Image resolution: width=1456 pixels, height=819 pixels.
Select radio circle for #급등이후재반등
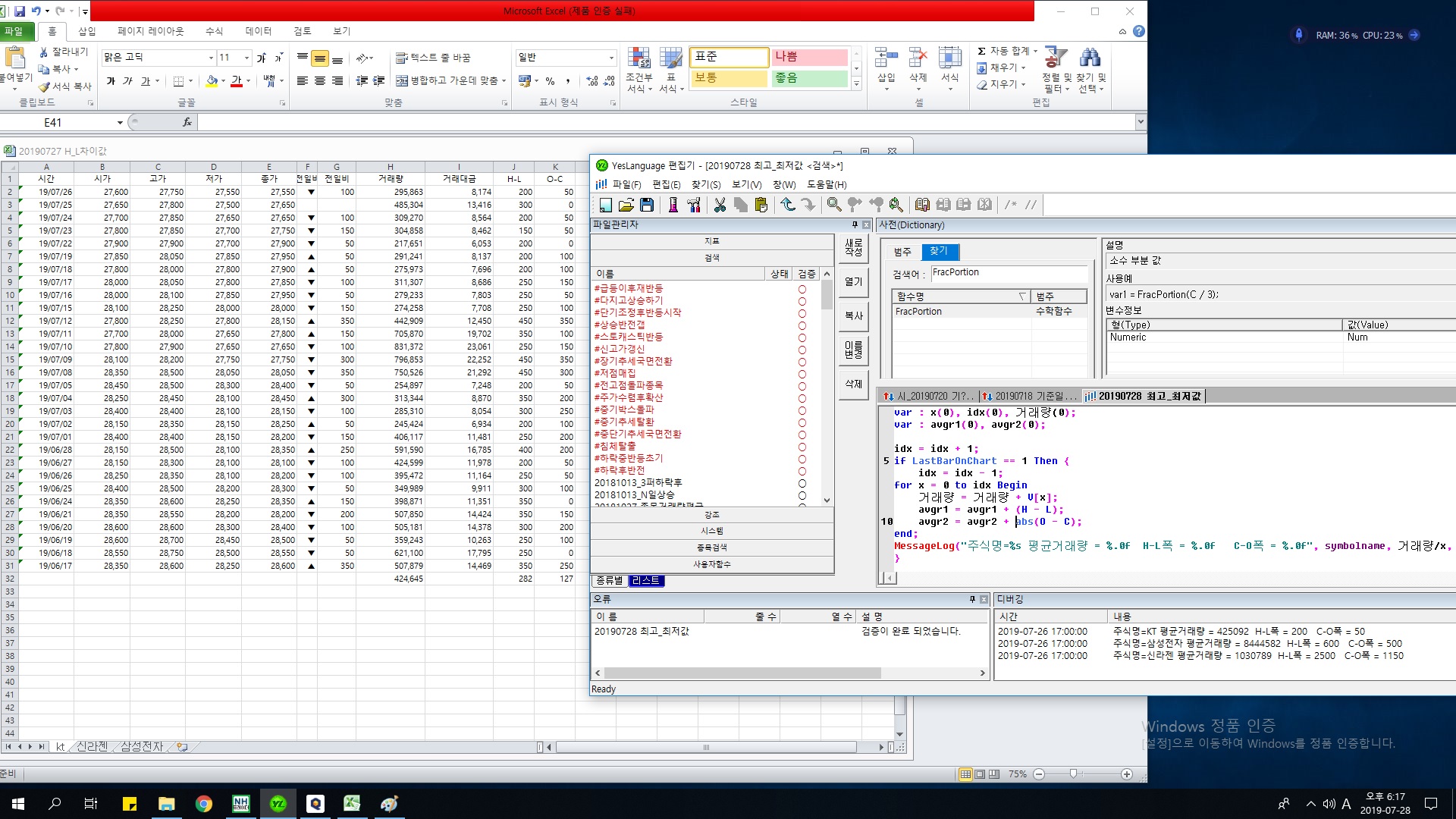802,289
